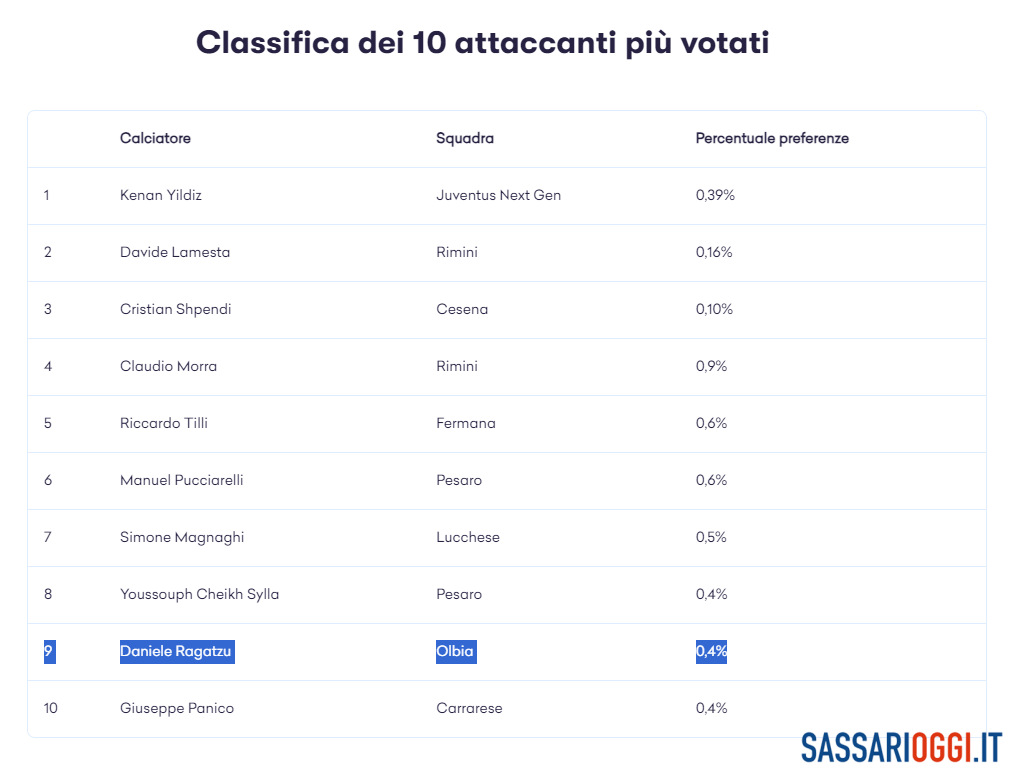Select Cristian Shpendi in the table
This screenshot has width=1014, height=772.
(176, 309)
